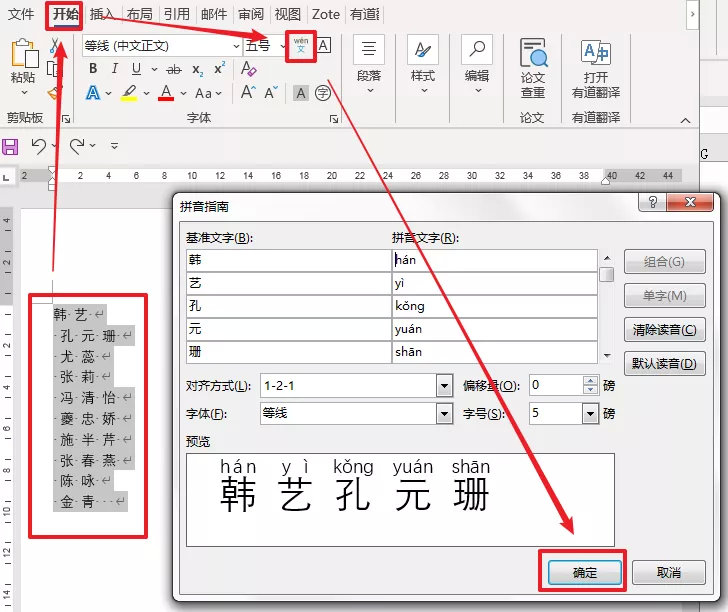Open the font size dropdown
The height and width of the screenshot is (612, 728).
[x=282, y=46]
